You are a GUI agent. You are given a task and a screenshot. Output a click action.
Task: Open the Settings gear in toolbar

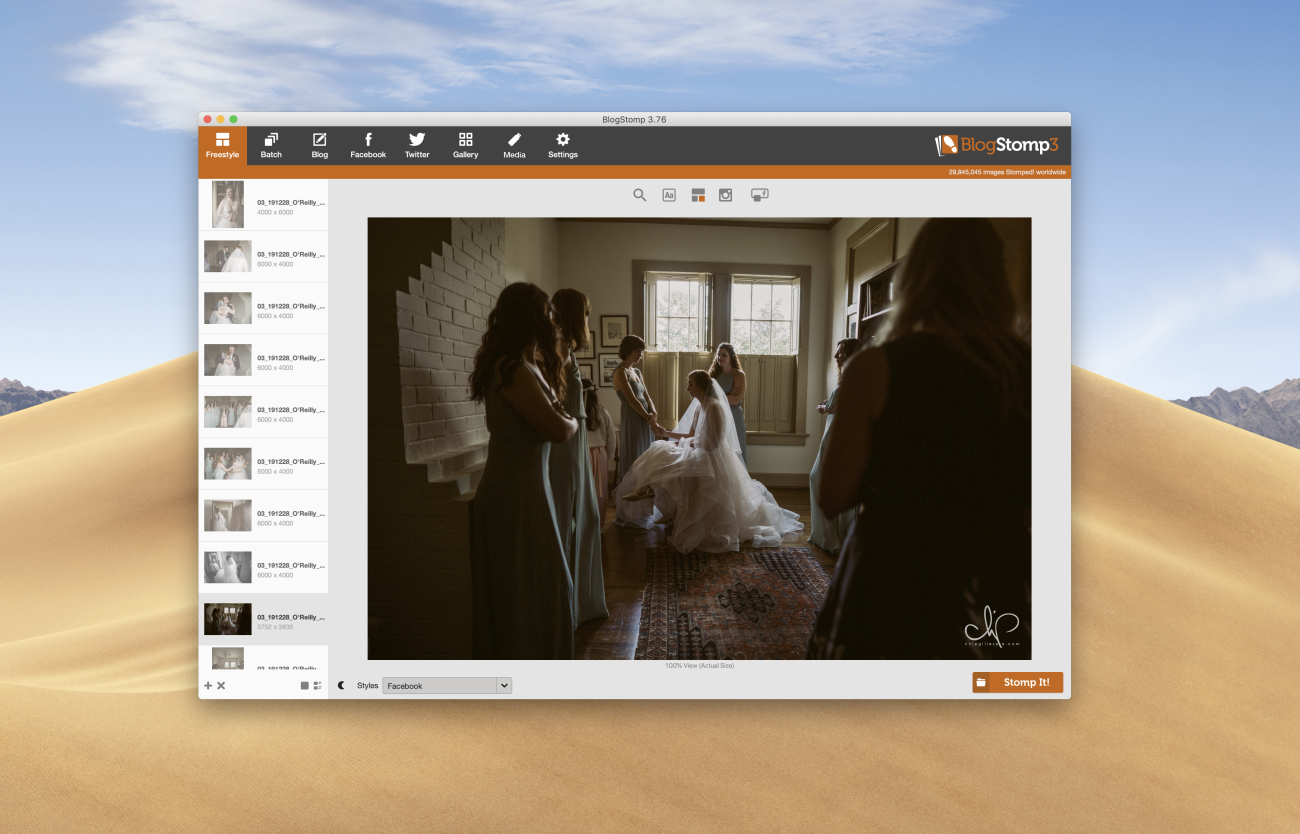click(562, 145)
